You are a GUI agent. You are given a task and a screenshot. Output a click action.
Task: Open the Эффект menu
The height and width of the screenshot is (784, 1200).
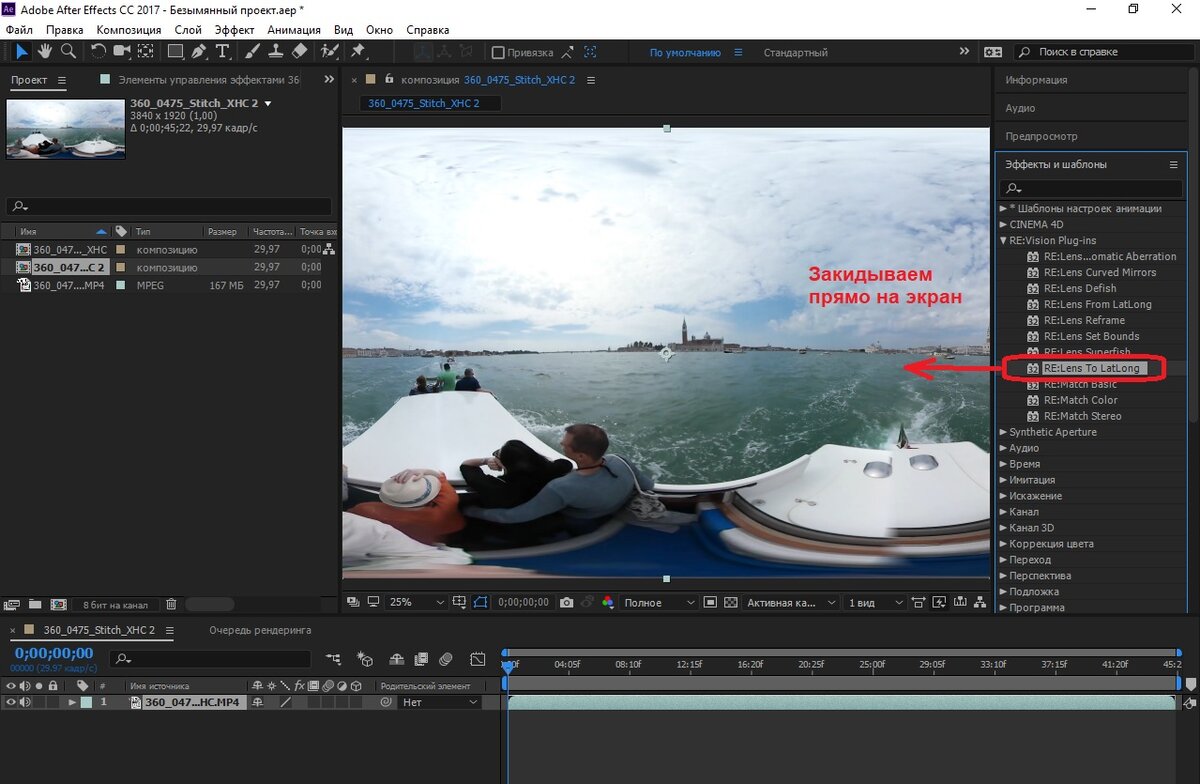235,30
